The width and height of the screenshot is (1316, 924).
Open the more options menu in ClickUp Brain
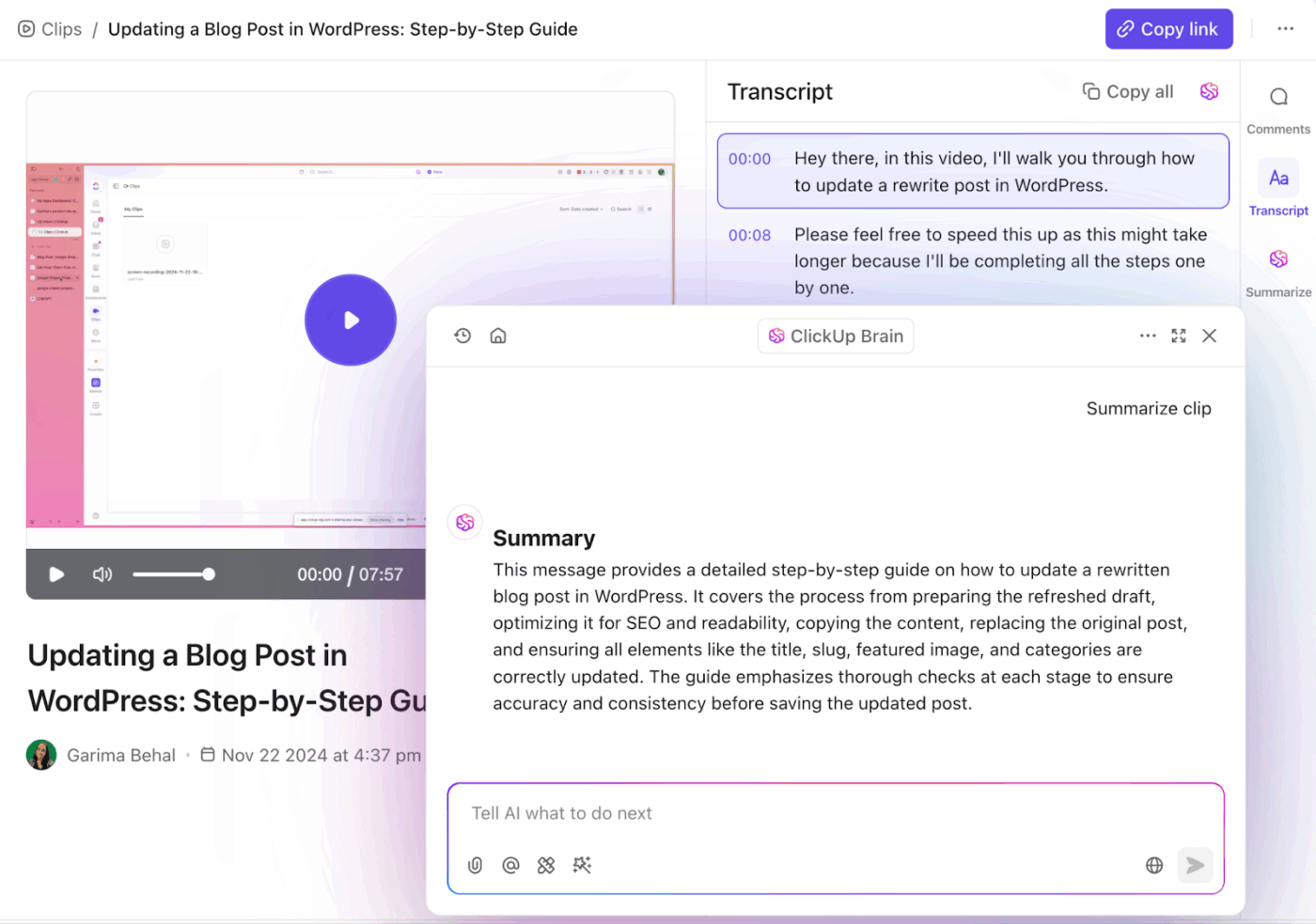(x=1148, y=335)
